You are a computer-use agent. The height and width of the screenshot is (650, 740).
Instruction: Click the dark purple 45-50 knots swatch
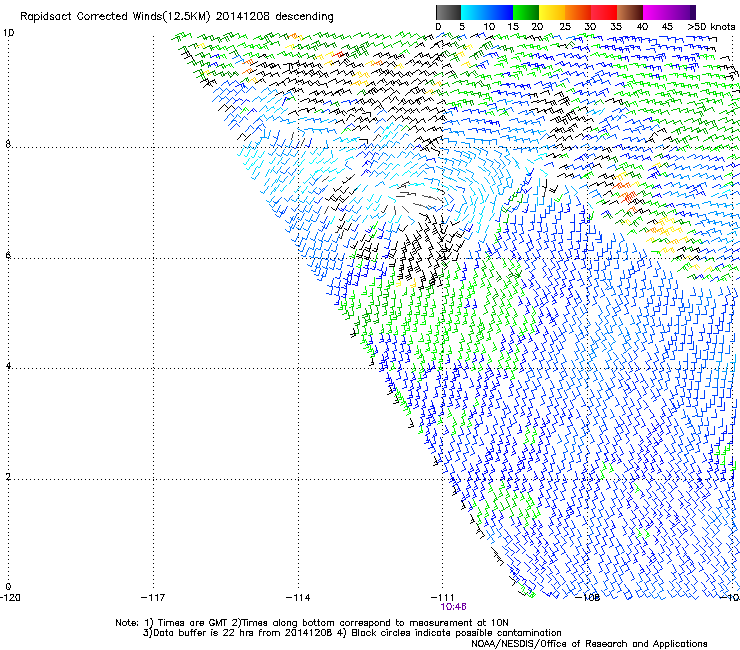pyautogui.click(x=682, y=12)
